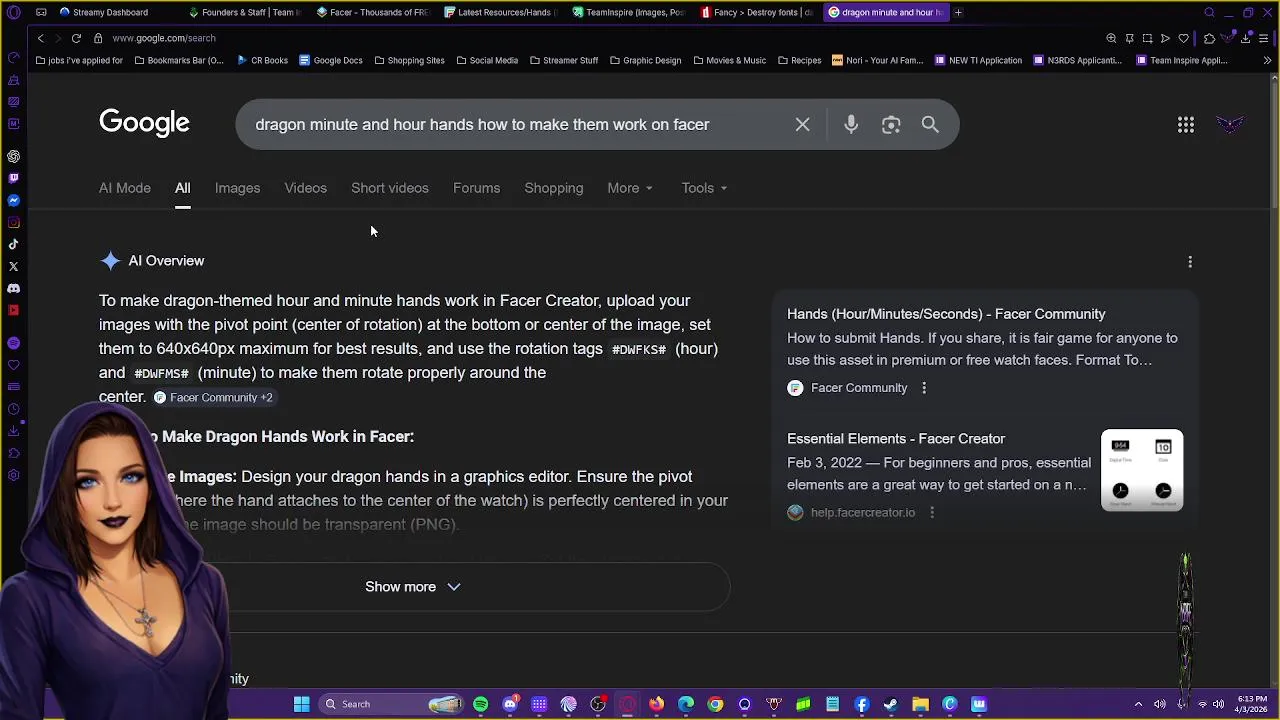Screen dimensions: 1280x720
Task: Show hidden system tray icons
Action: tap(1138, 704)
